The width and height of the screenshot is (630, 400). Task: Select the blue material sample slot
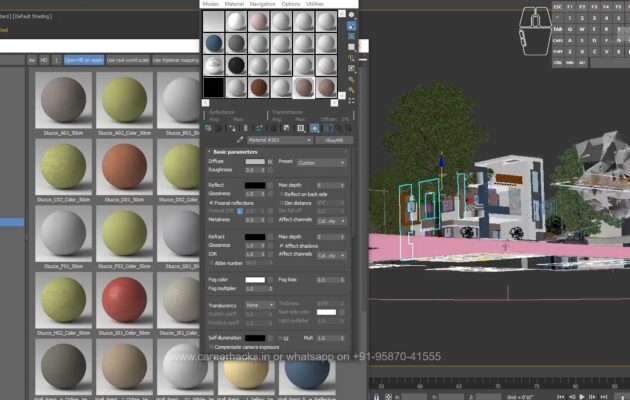click(x=213, y=43)
